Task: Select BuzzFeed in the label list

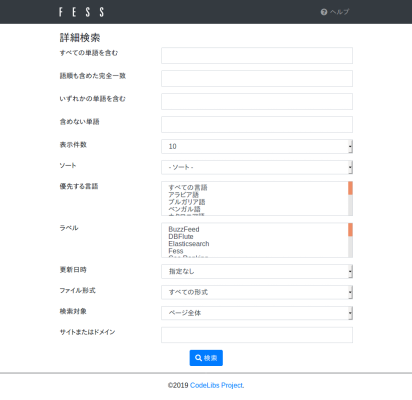Action: pyautogui.click(x=184, y=229)
